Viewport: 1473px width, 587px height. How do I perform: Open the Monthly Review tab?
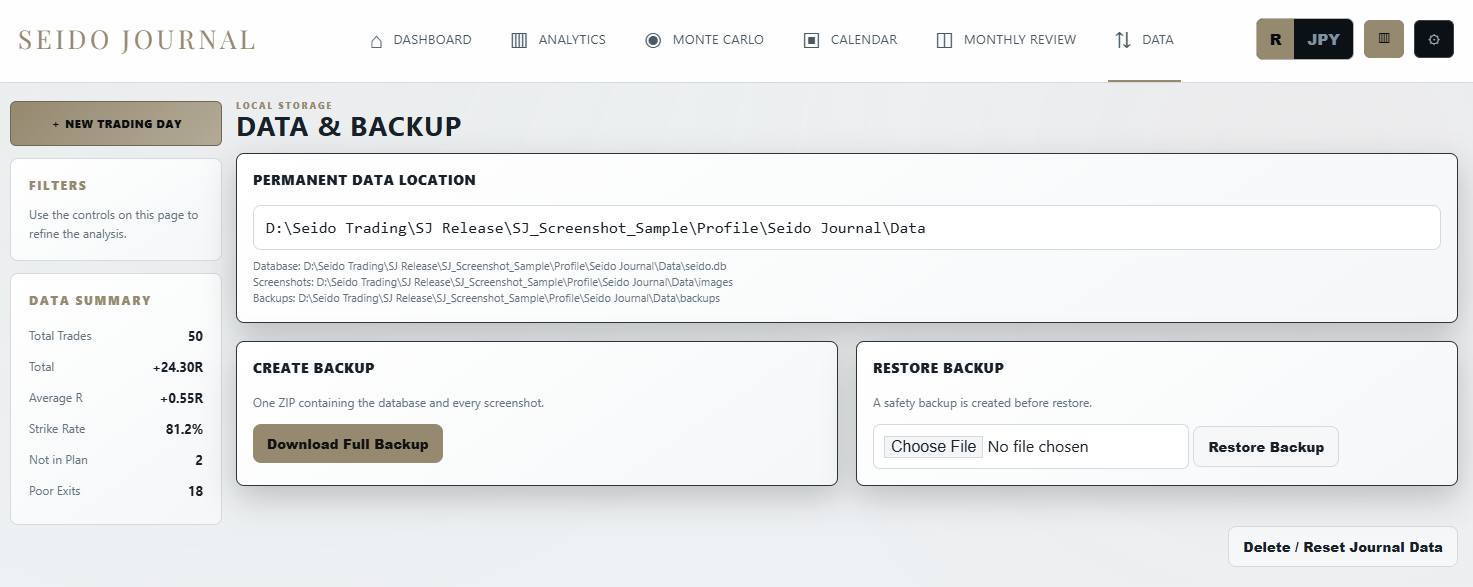pos(1006,40)
